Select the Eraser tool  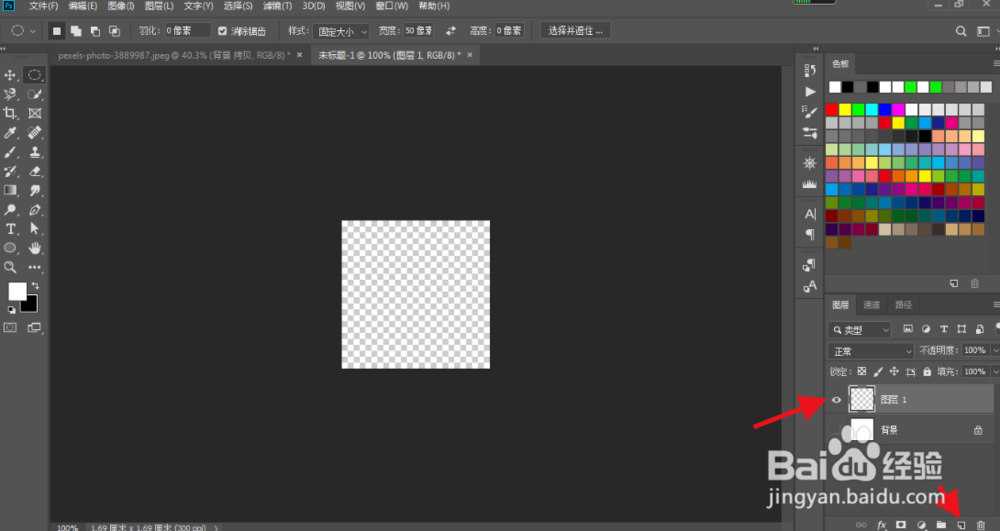[34, 171]
